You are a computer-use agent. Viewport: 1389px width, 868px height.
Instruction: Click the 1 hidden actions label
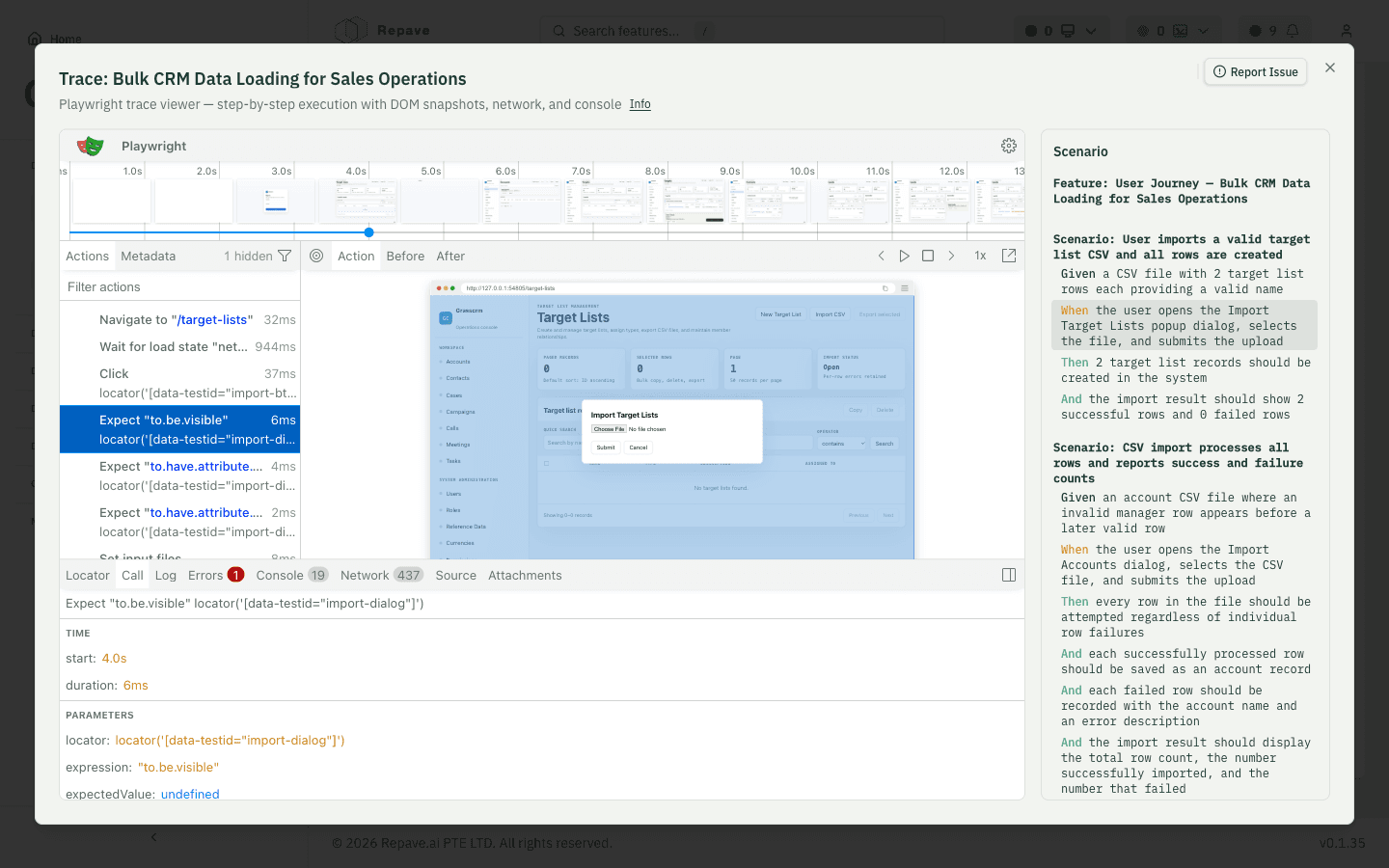click(x=248, y=257)
